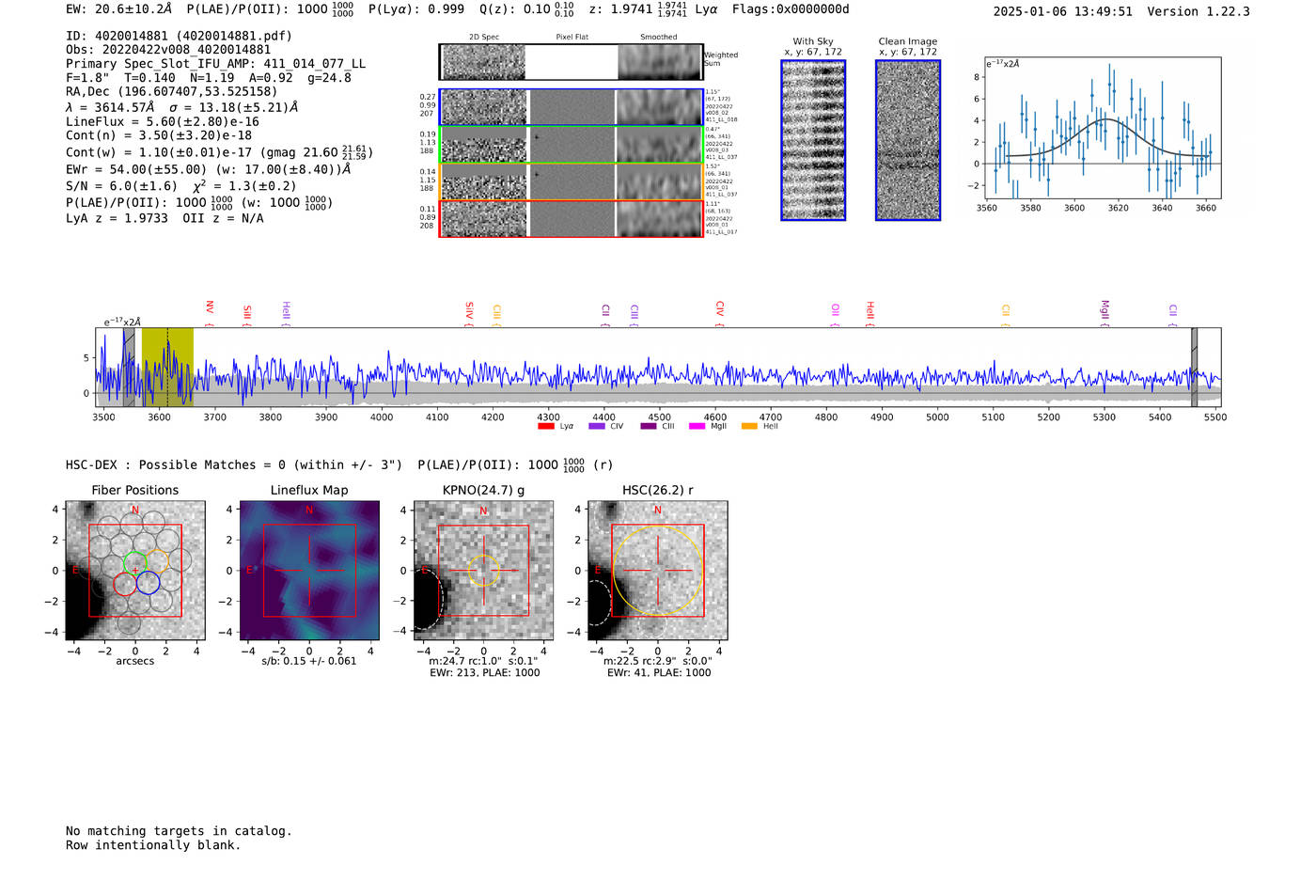
Task: Select the red HeII marker near 4880
Action: (x=869, y=314)
